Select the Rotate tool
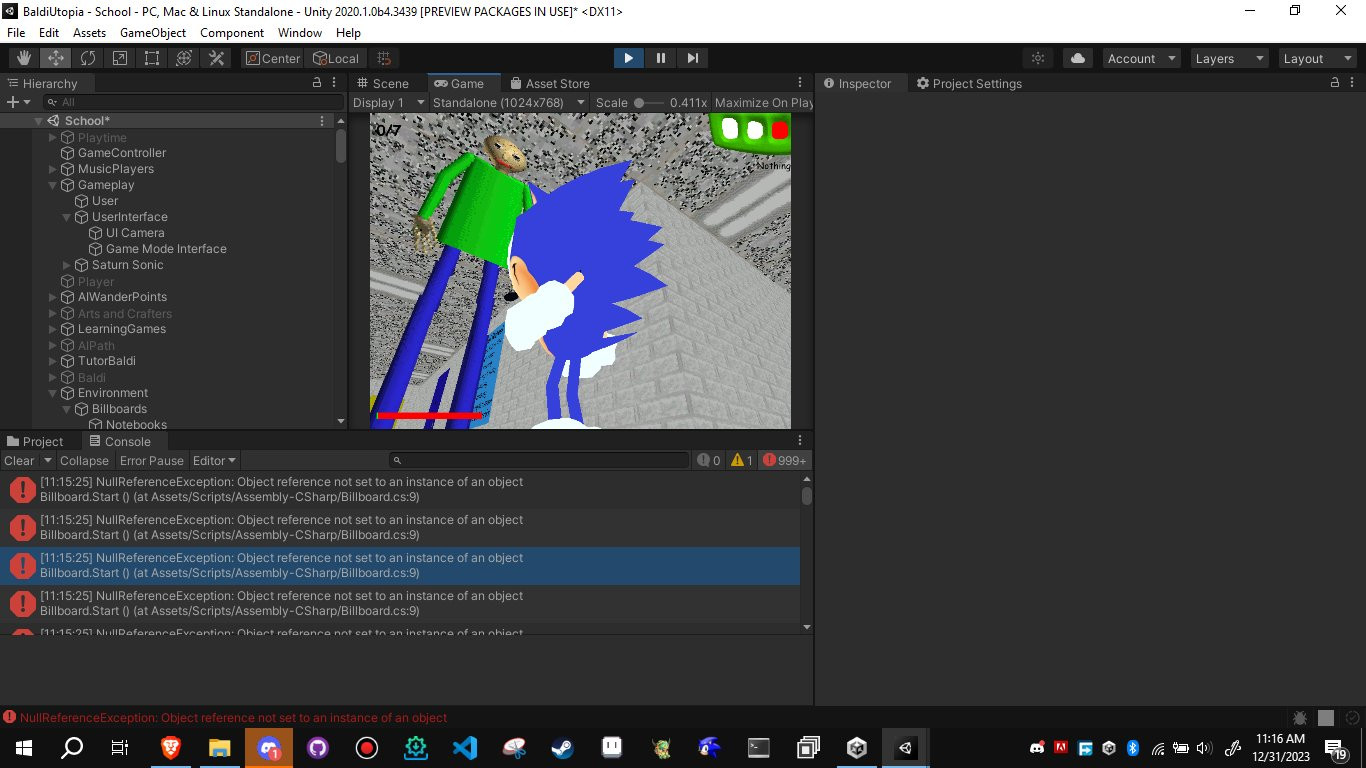1366x768 pixels. [88, 58]
